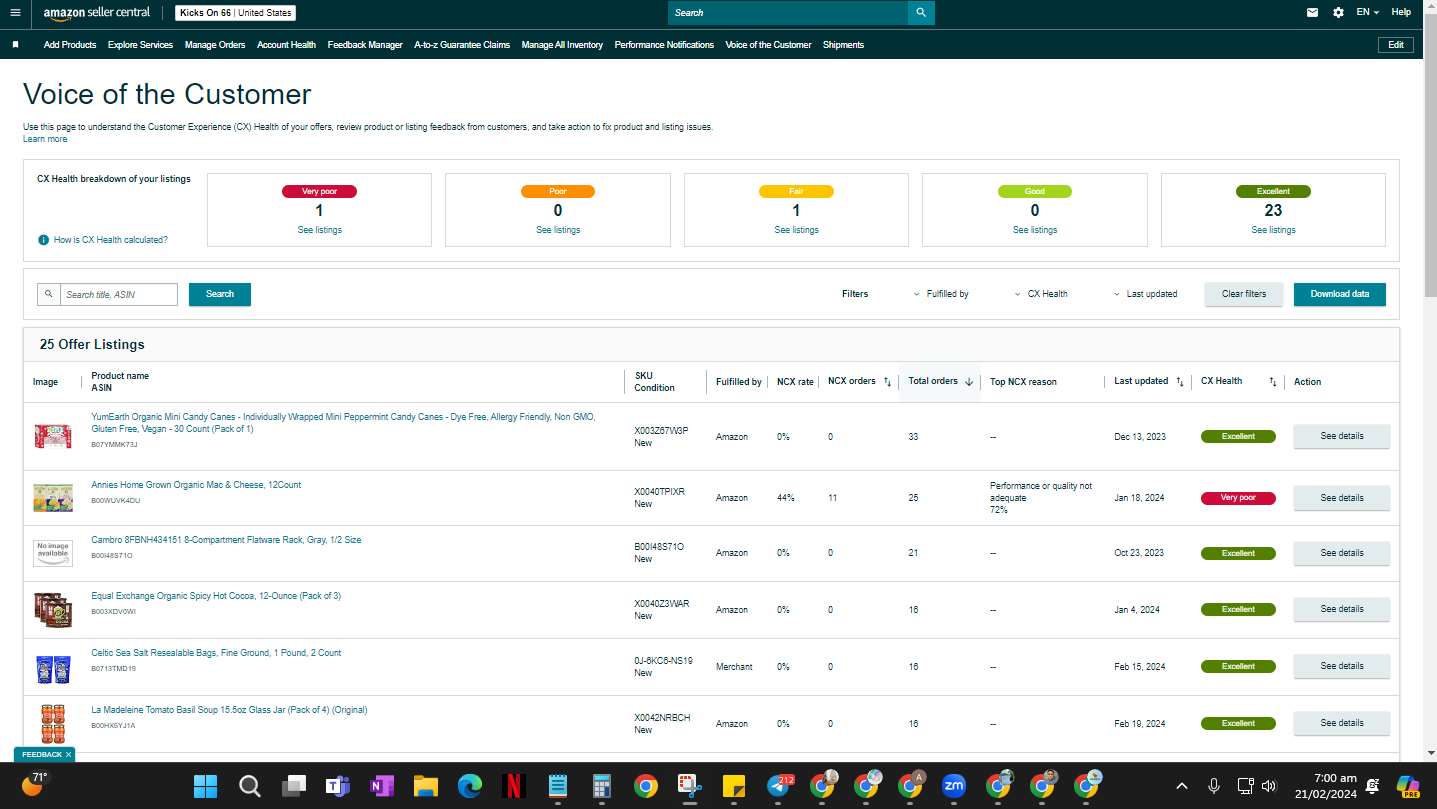Open La Madeleine Tomato Basil Soup link
The image size is (1437, 809).
pos(229,710)
